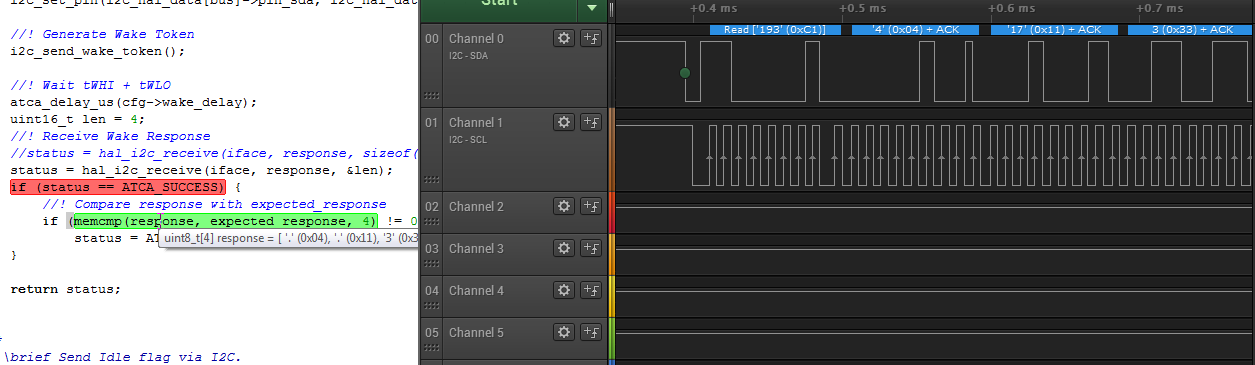Select the Read ['193' (0xC1)] I2C frame
Screen dimensions: 1255x365
(x=774, y=30)
